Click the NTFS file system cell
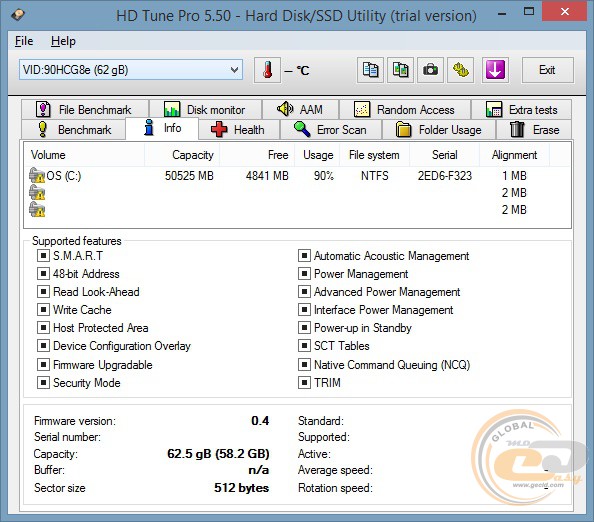Viewport: 594px width, 522px height. click(x=375, y=176)
